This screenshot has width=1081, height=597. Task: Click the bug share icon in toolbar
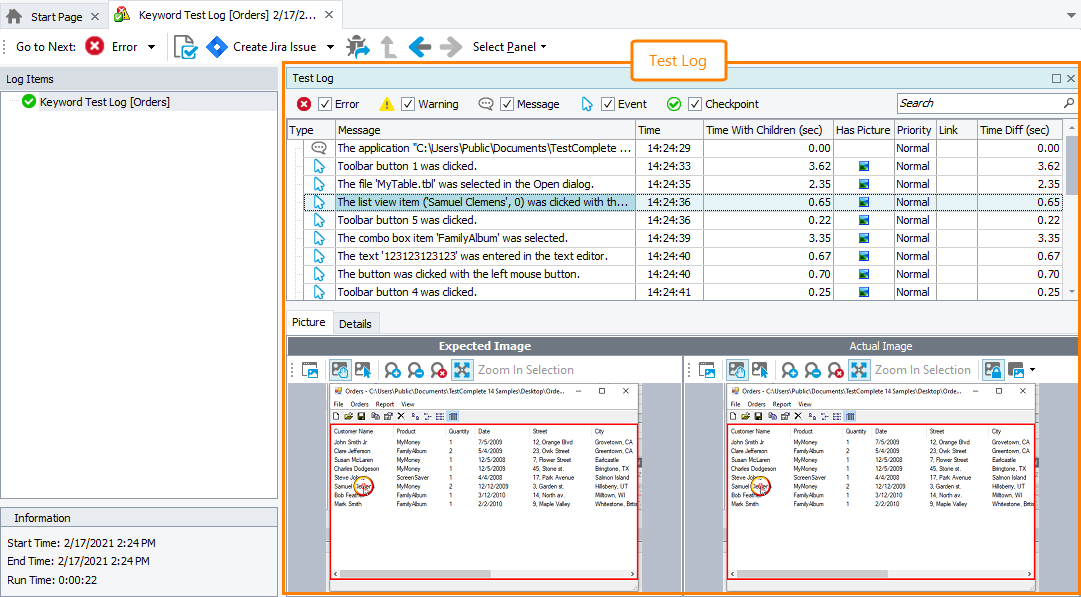point(358,47)
